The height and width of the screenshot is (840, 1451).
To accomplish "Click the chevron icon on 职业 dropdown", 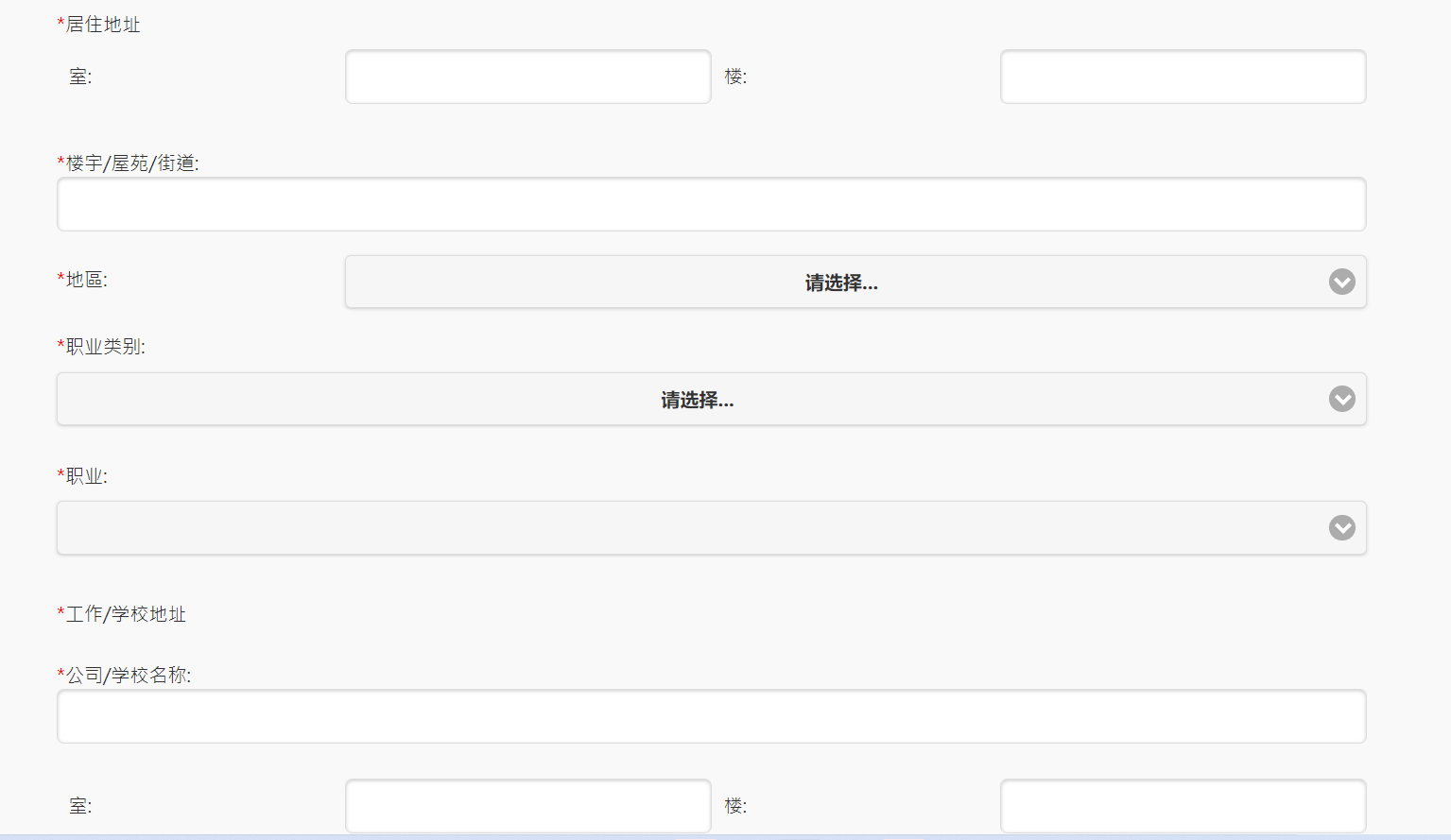I will (x=1341, y=527).
